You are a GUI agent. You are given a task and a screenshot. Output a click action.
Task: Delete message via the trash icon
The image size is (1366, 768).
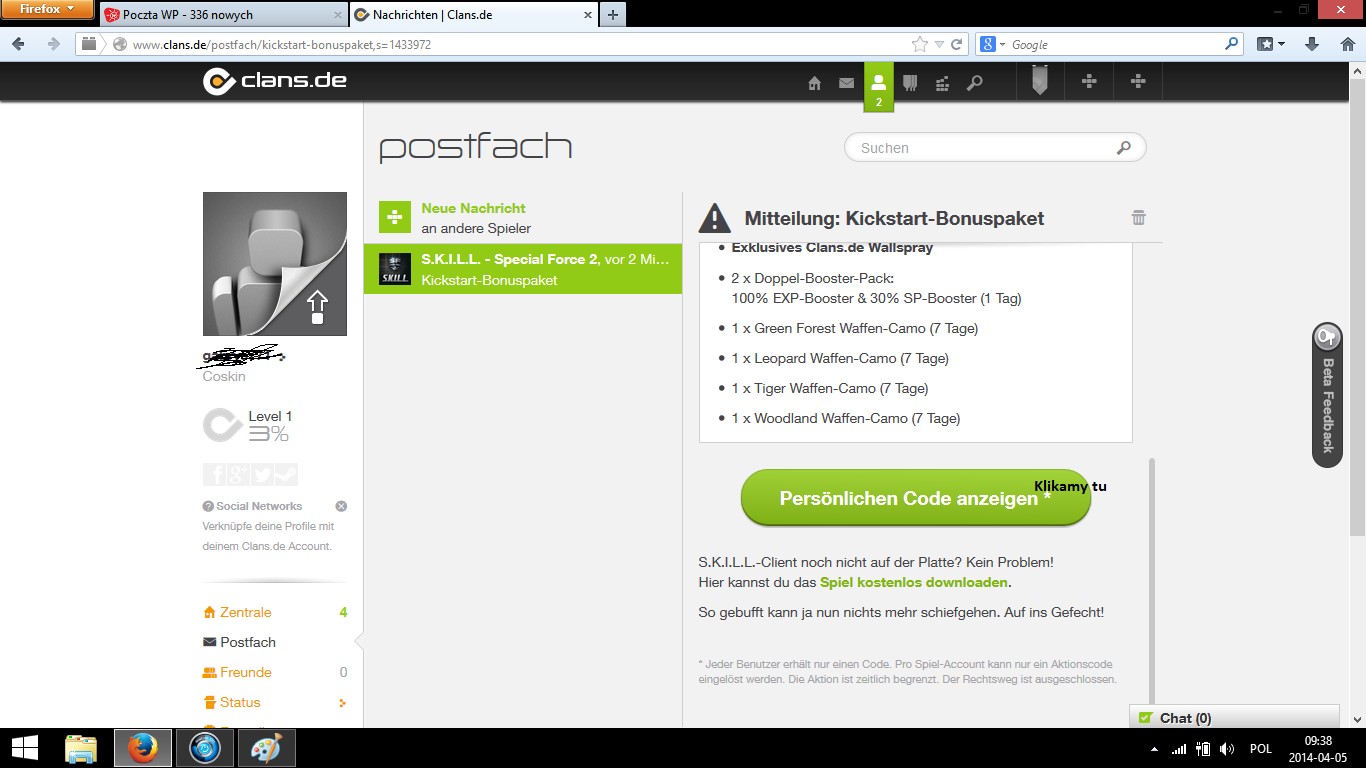1138,217
